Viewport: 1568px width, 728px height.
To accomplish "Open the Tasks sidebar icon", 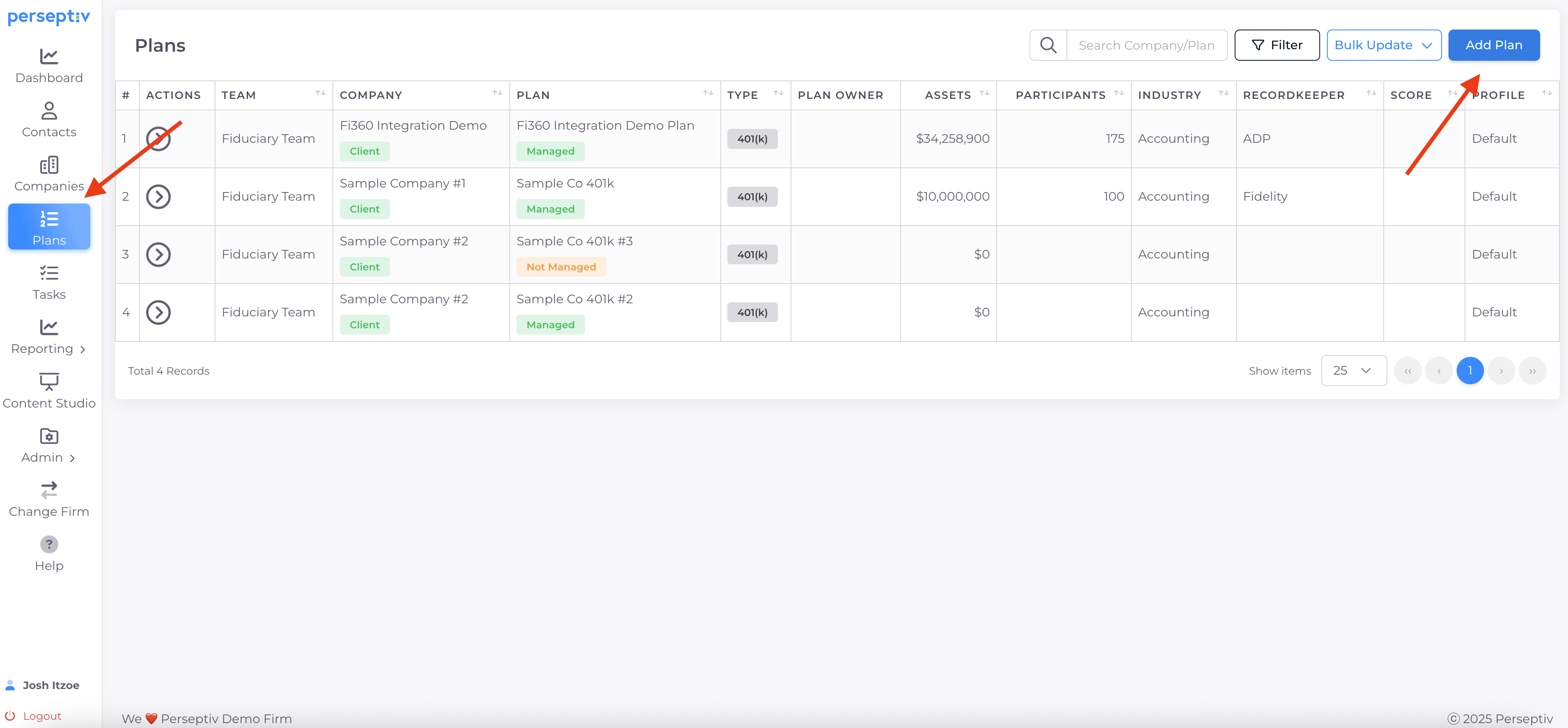I will (49, 273).
